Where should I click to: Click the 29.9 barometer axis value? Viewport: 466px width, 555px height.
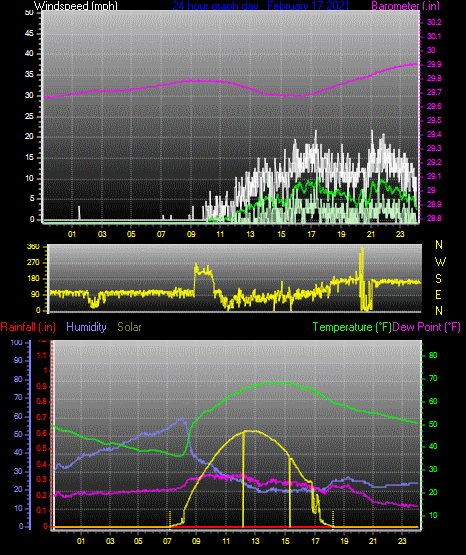pos(434,64)
